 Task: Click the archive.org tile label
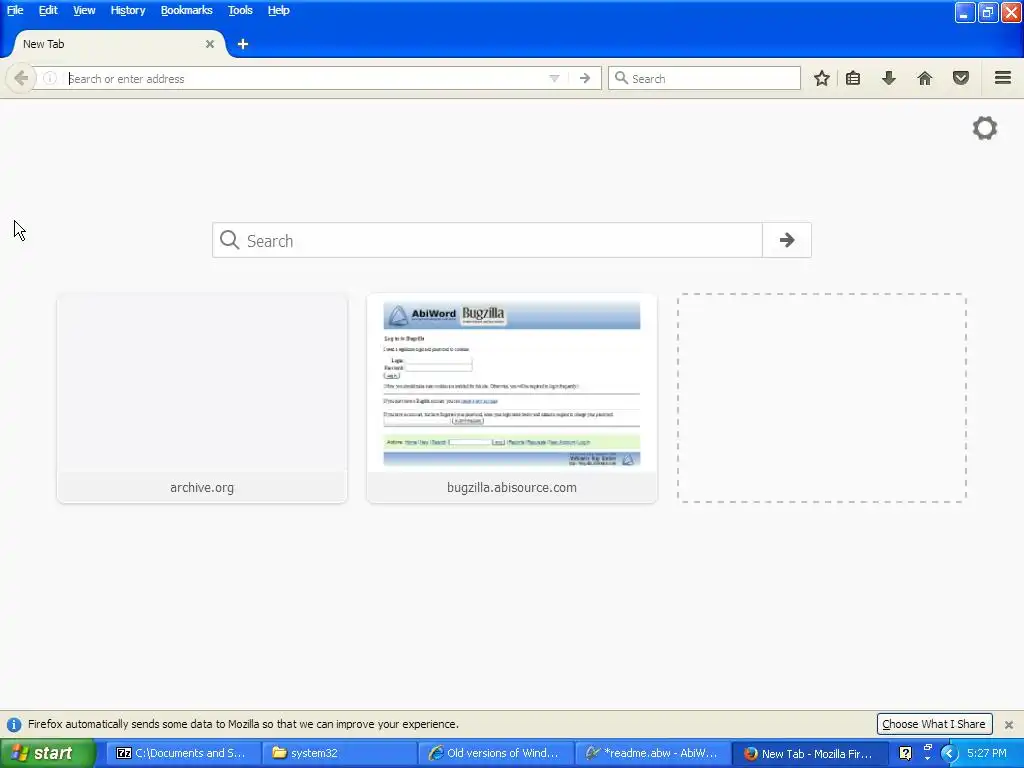(202, 487)
